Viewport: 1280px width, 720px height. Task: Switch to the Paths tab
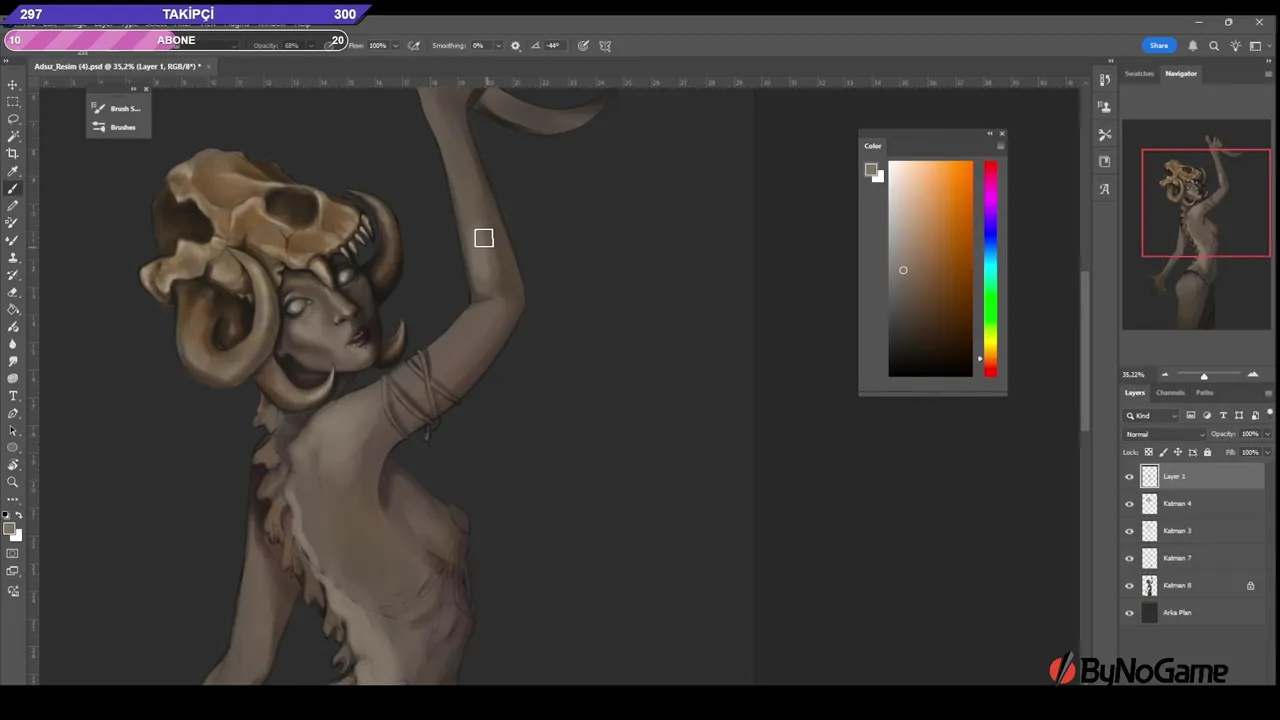coord(1204,393)
